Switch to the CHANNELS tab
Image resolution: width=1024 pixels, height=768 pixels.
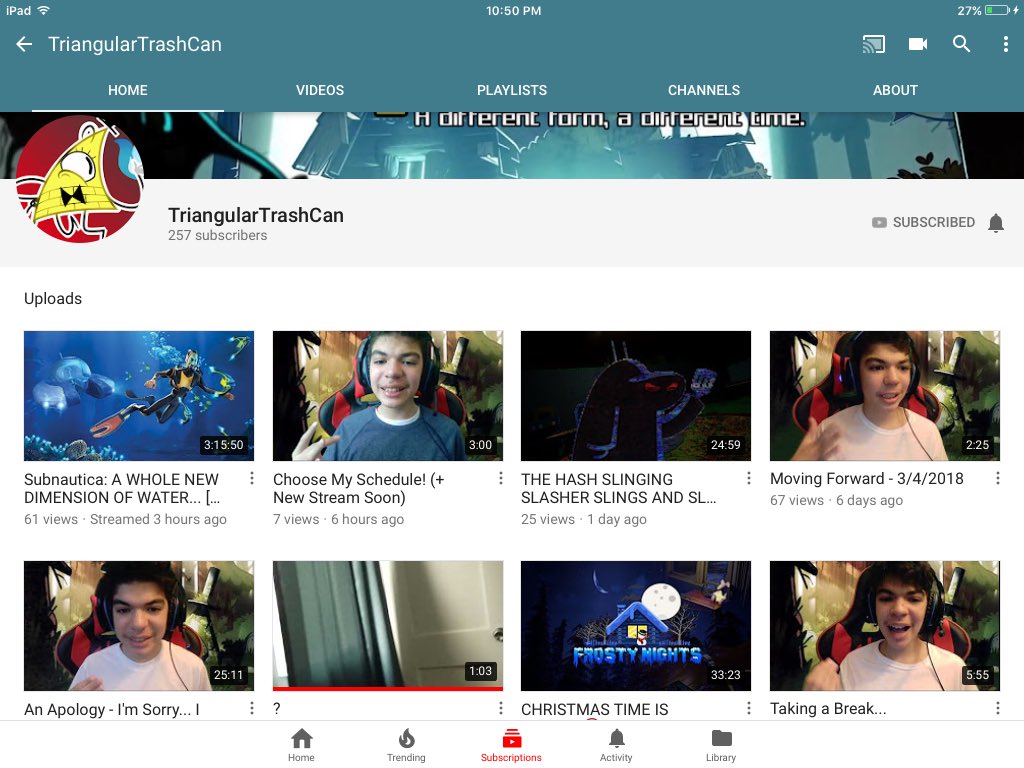[703, 90]
